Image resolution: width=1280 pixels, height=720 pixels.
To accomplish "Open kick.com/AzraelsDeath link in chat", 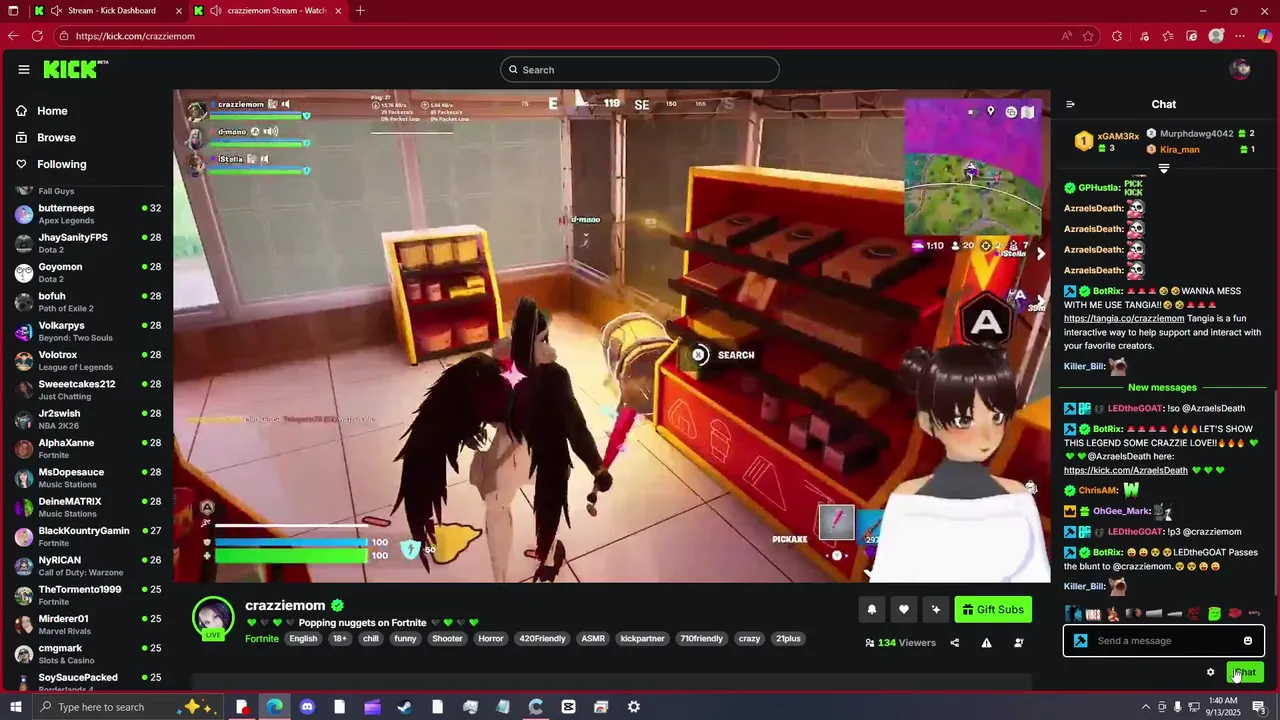I will 1126,470.
